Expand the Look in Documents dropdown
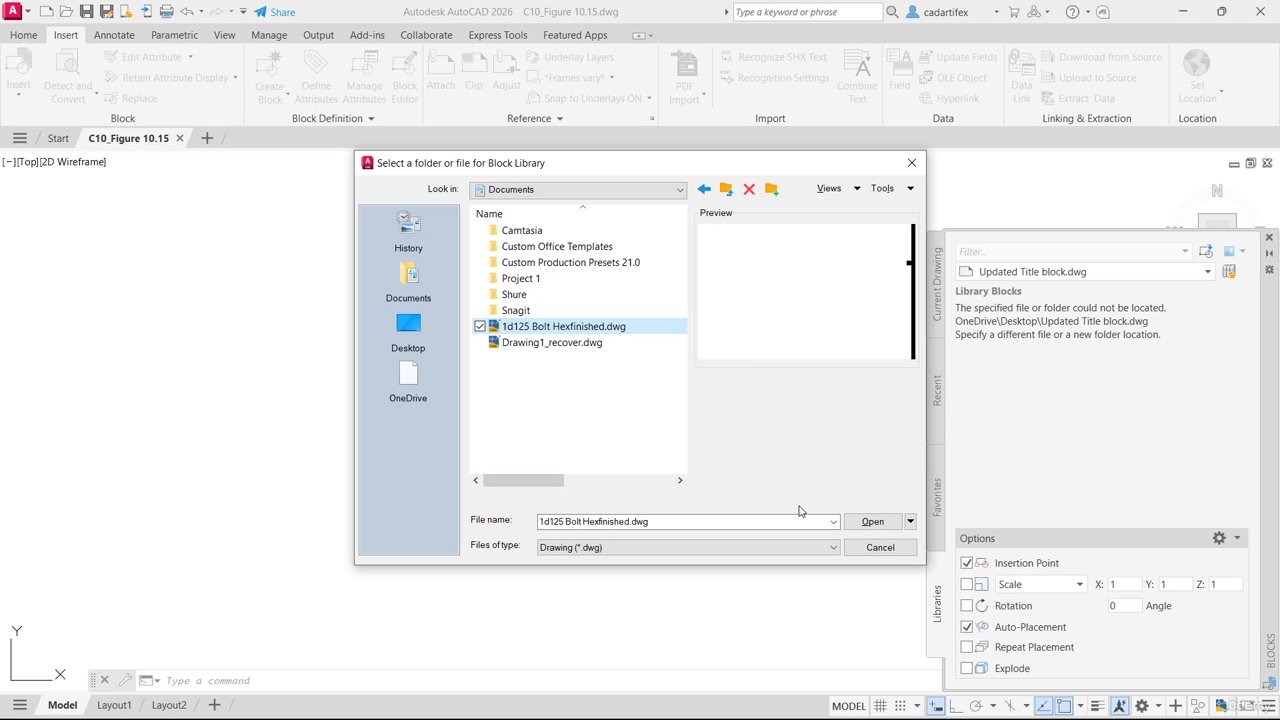The image size is (1280, 720). (680, 190)
